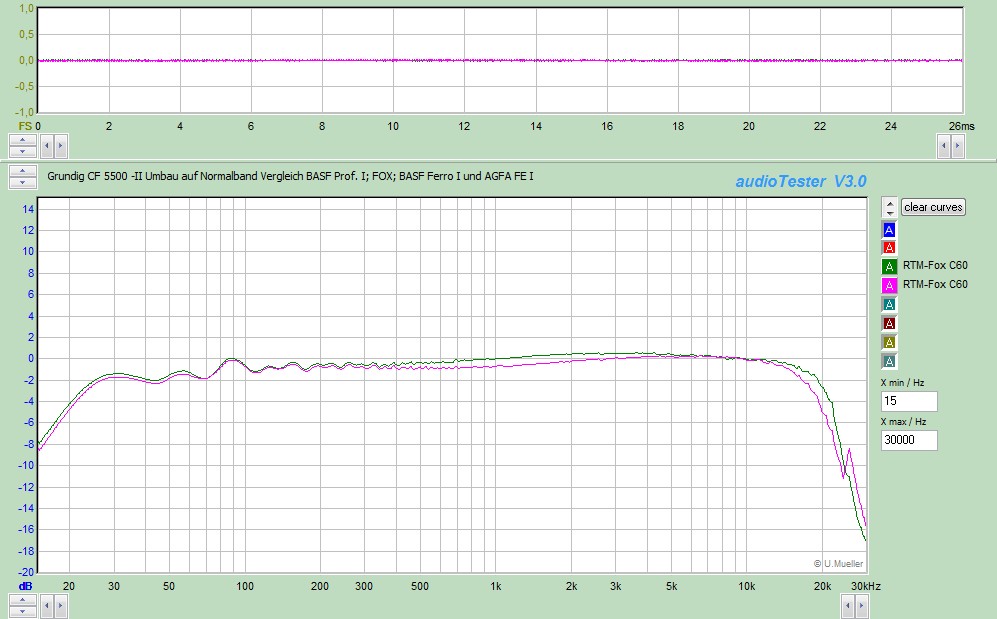Image resolution: width=997 pixels, height=619 pixels.
Task: Toggle the green RTM-Fox C60 curve
Action: [x=890, y=266]
